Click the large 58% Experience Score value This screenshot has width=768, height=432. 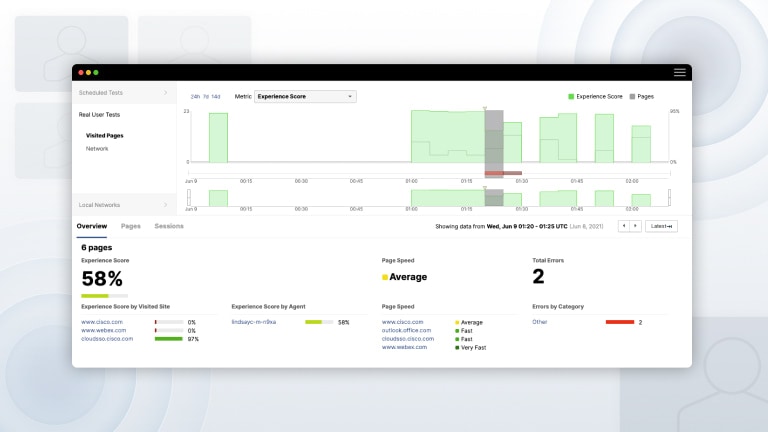click(x=102, y=279)
